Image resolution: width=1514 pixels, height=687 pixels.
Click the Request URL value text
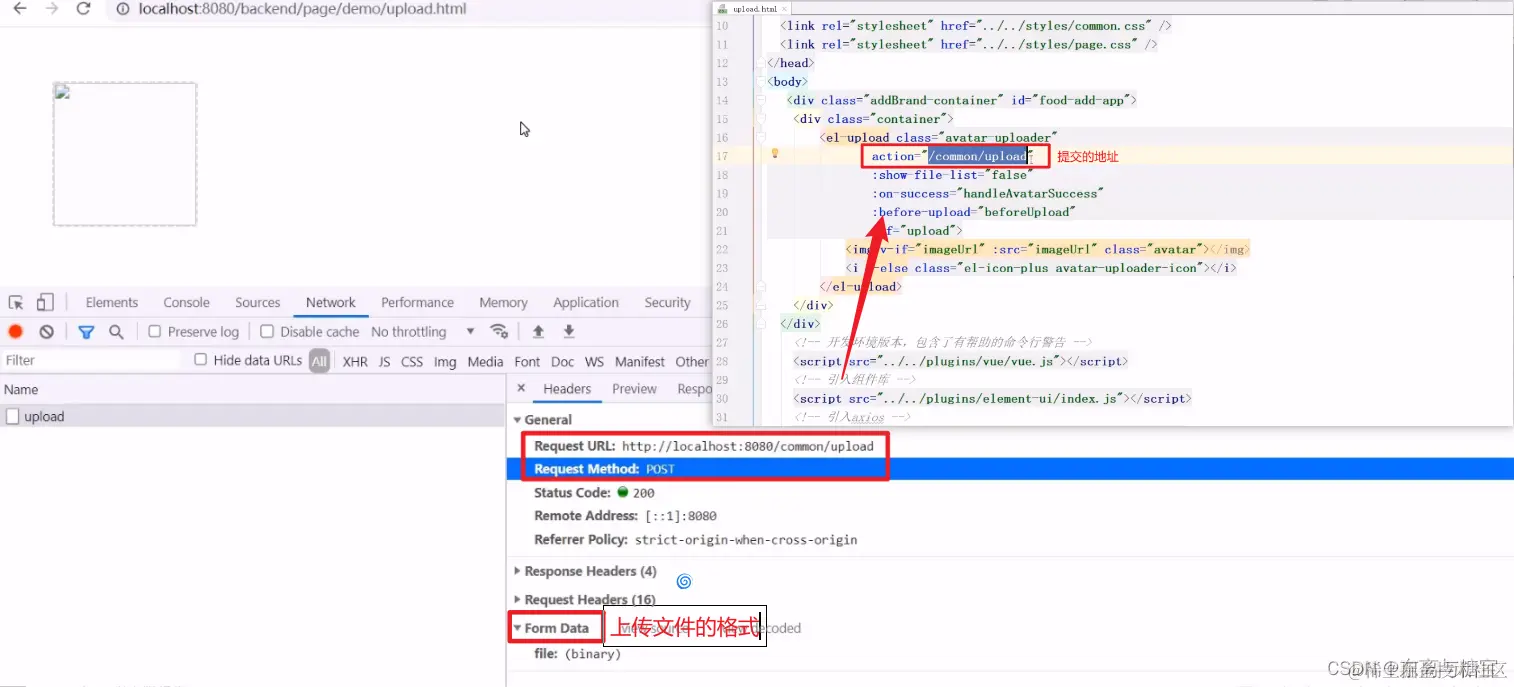(x=748, y=446)
